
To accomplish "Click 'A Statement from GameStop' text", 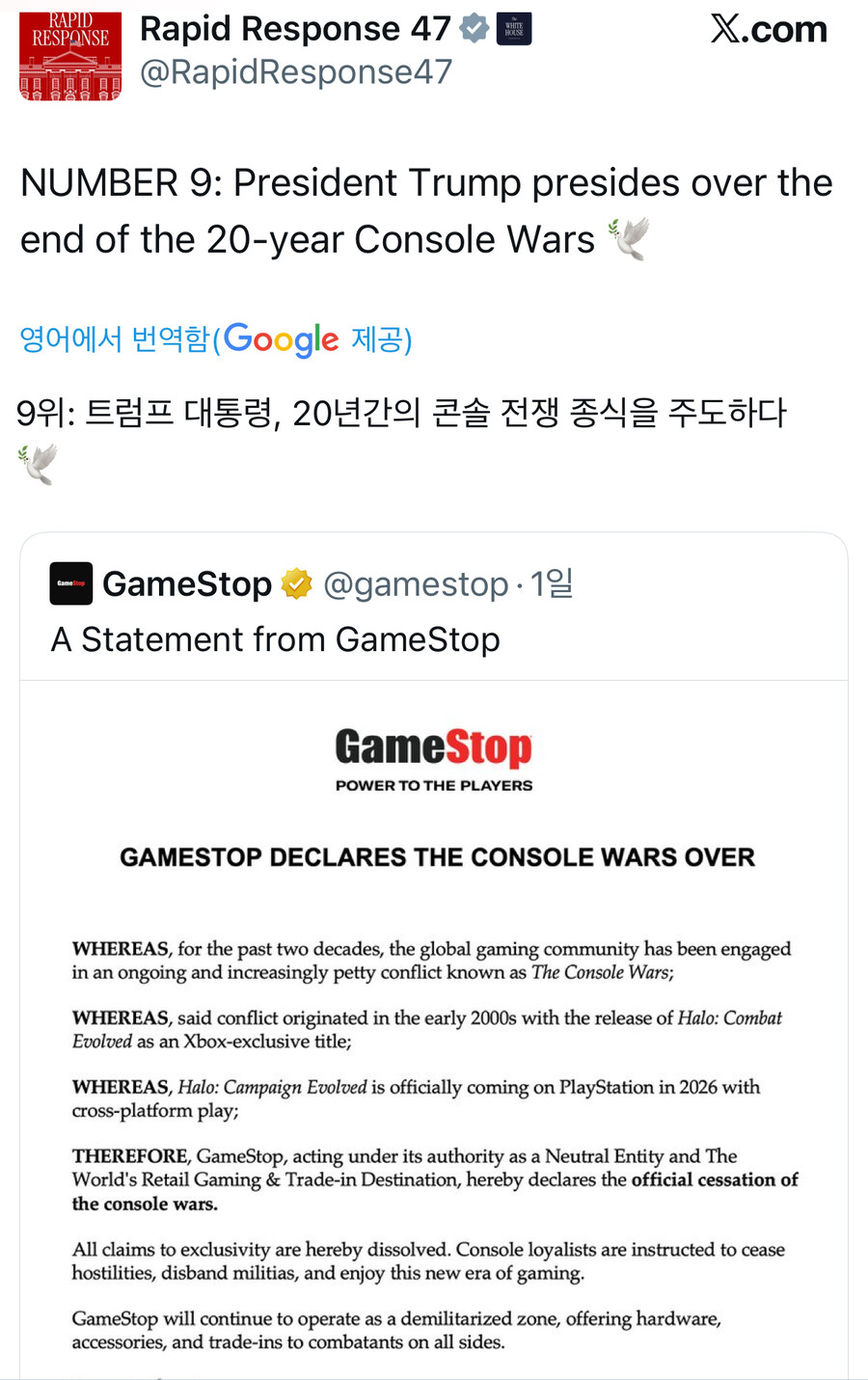I will [275, 639].
